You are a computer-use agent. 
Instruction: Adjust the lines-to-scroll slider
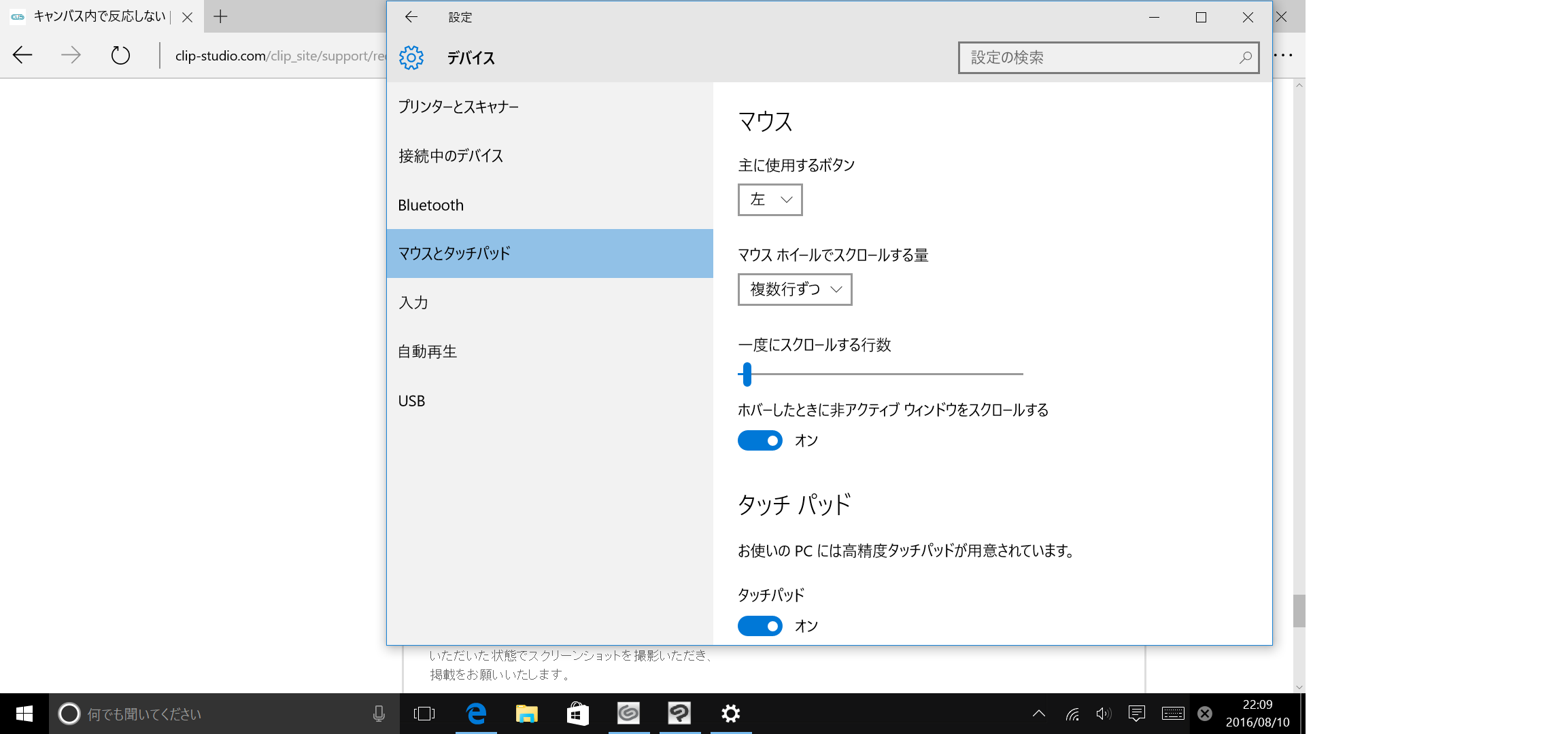click(747, 374)
